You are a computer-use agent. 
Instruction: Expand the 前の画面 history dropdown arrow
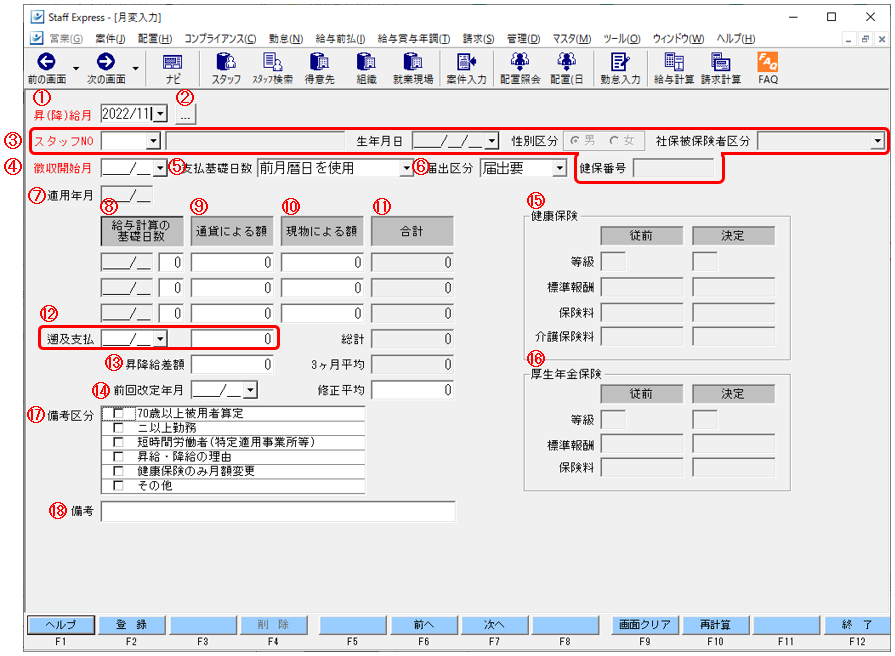point(76,69)
